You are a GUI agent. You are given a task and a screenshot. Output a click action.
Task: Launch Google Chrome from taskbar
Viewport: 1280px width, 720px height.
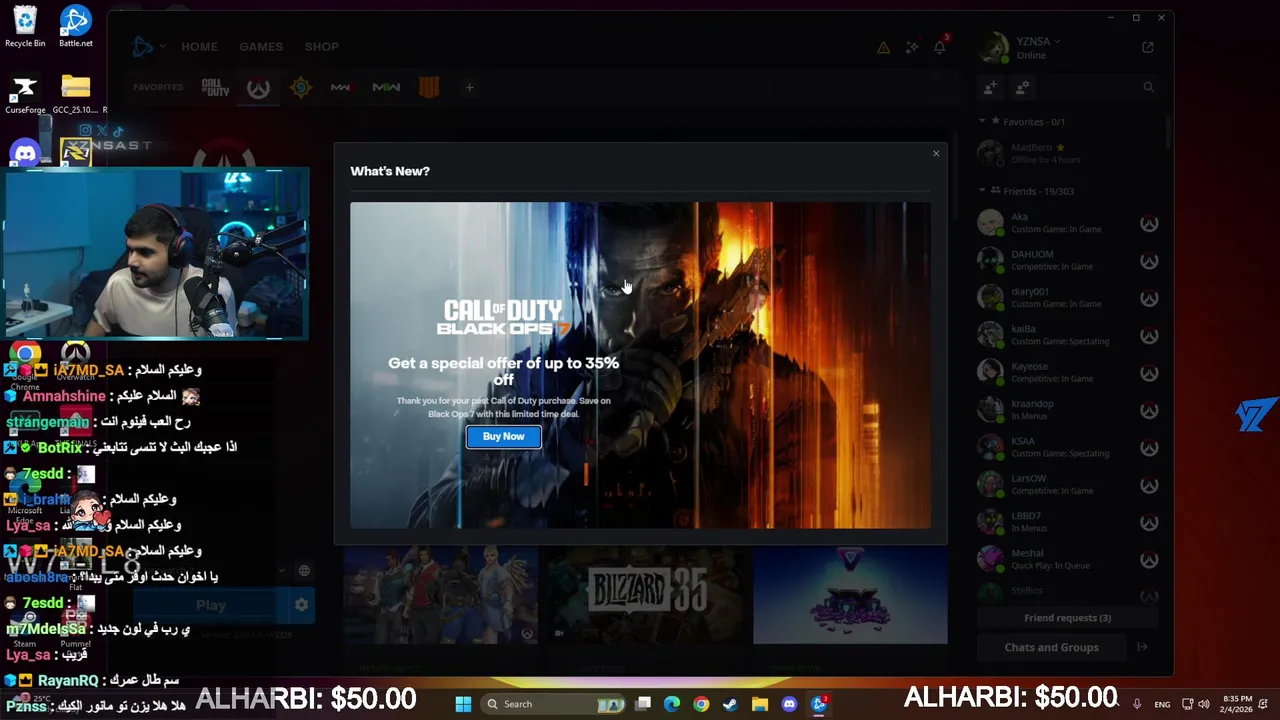(x=701, y=704)
